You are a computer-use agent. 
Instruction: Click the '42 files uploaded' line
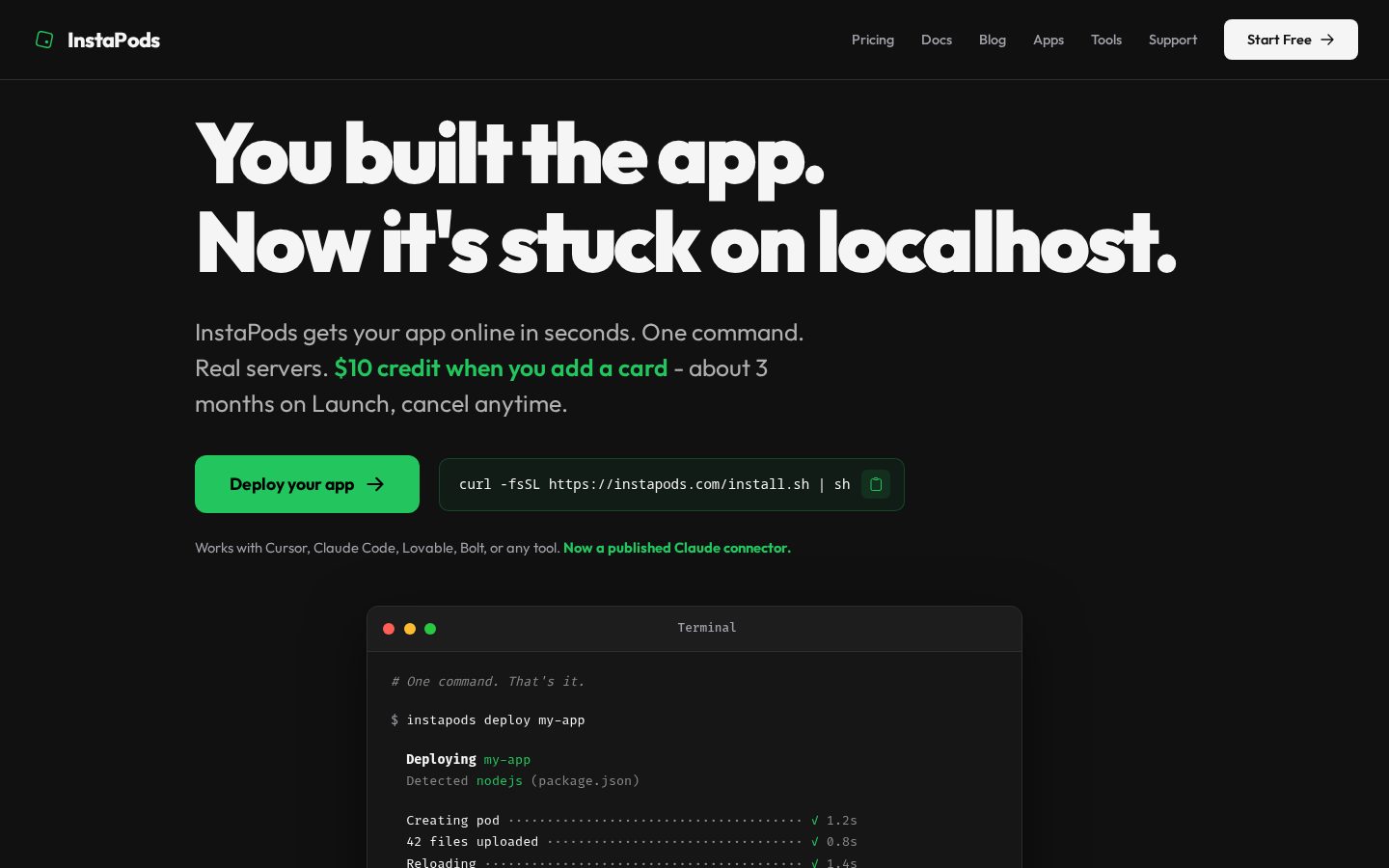tap(632, 842)
